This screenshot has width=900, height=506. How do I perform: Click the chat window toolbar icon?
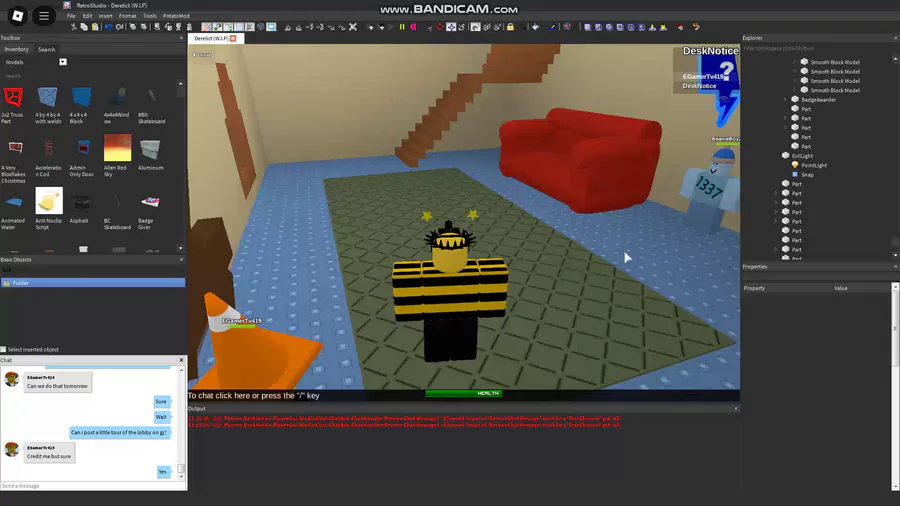pos(271,27)
